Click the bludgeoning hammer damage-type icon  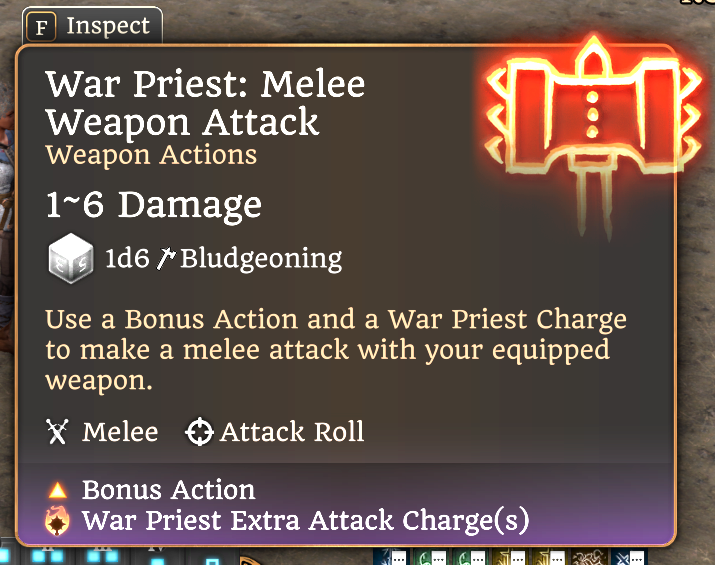click(x=166, y=258)
